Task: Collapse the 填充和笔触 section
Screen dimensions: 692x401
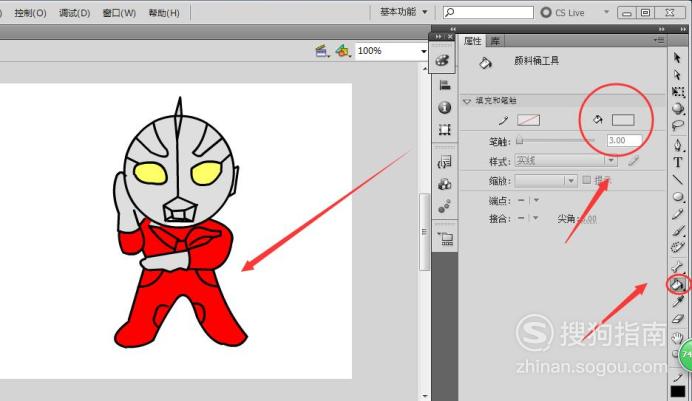Action: (x=467, y=101)
